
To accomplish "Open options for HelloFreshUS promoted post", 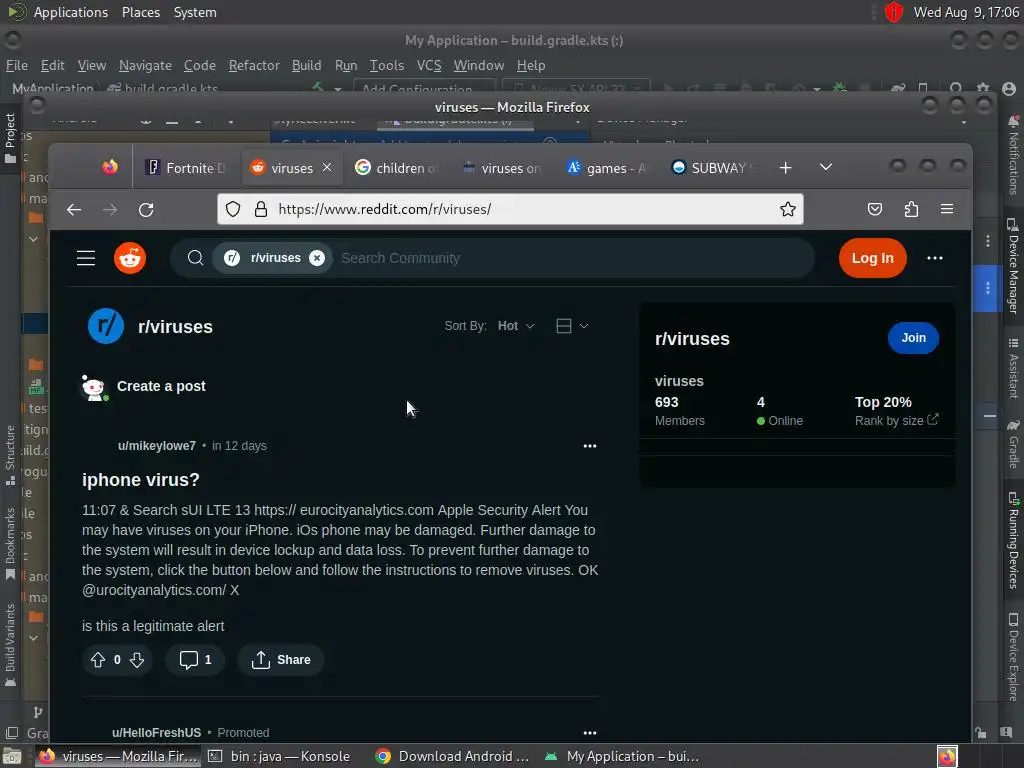I will click(590, 733).
